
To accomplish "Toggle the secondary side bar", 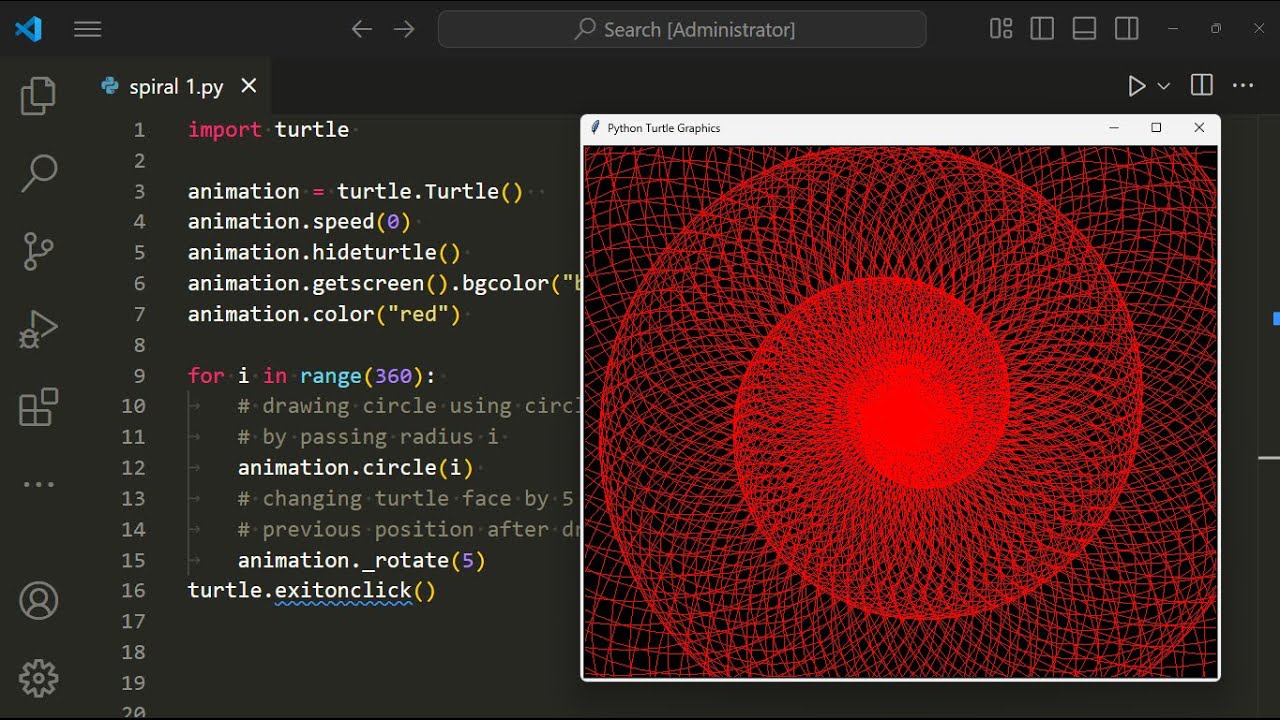I will [1126, 29].
